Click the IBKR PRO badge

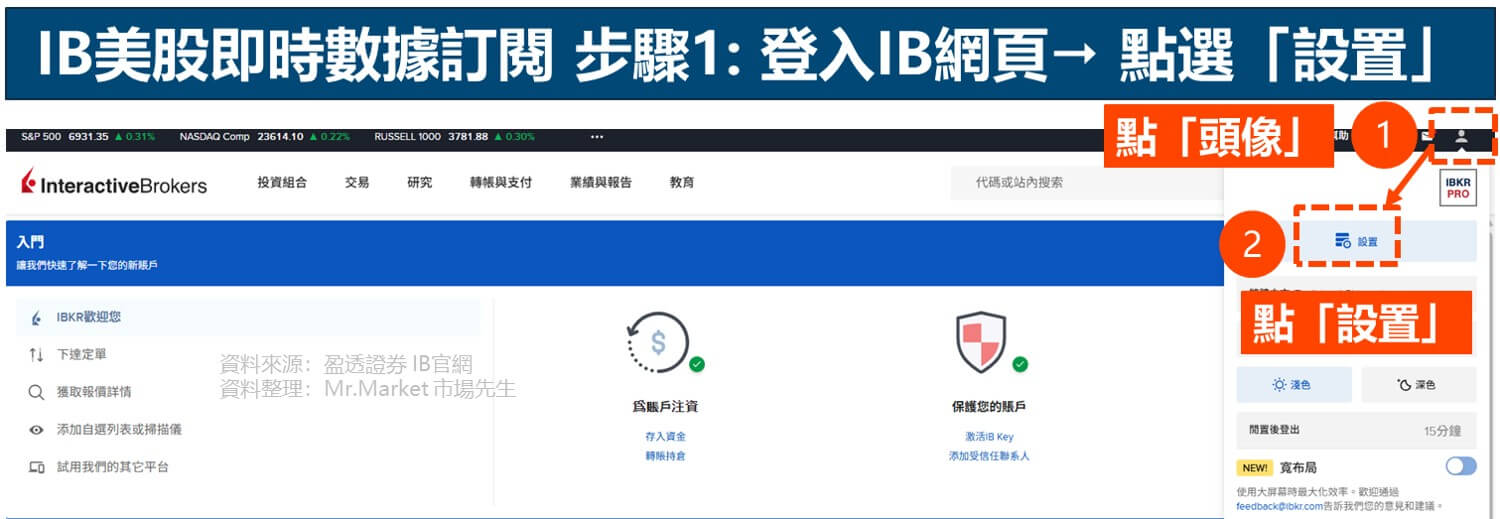click(1458, 187)
